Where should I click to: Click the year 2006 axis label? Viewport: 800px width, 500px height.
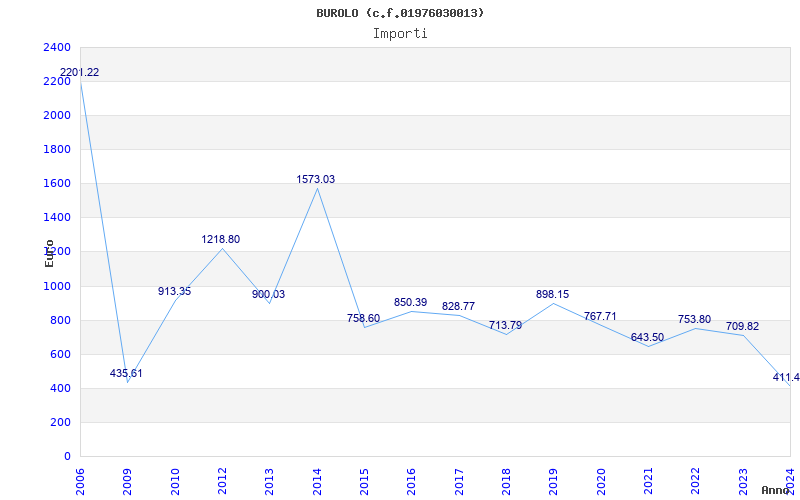click(80, 481)
